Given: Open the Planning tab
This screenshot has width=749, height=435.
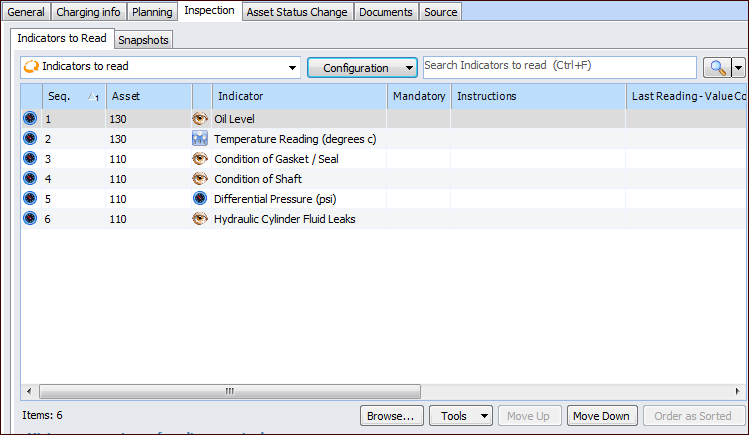Looking at the screenshot, I should click(x=152, y=12).
